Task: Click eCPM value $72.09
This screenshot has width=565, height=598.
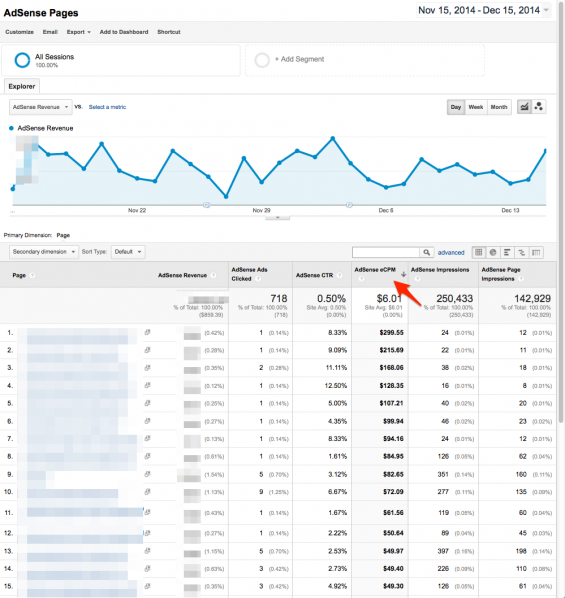Action: click(x=393, y=492)
